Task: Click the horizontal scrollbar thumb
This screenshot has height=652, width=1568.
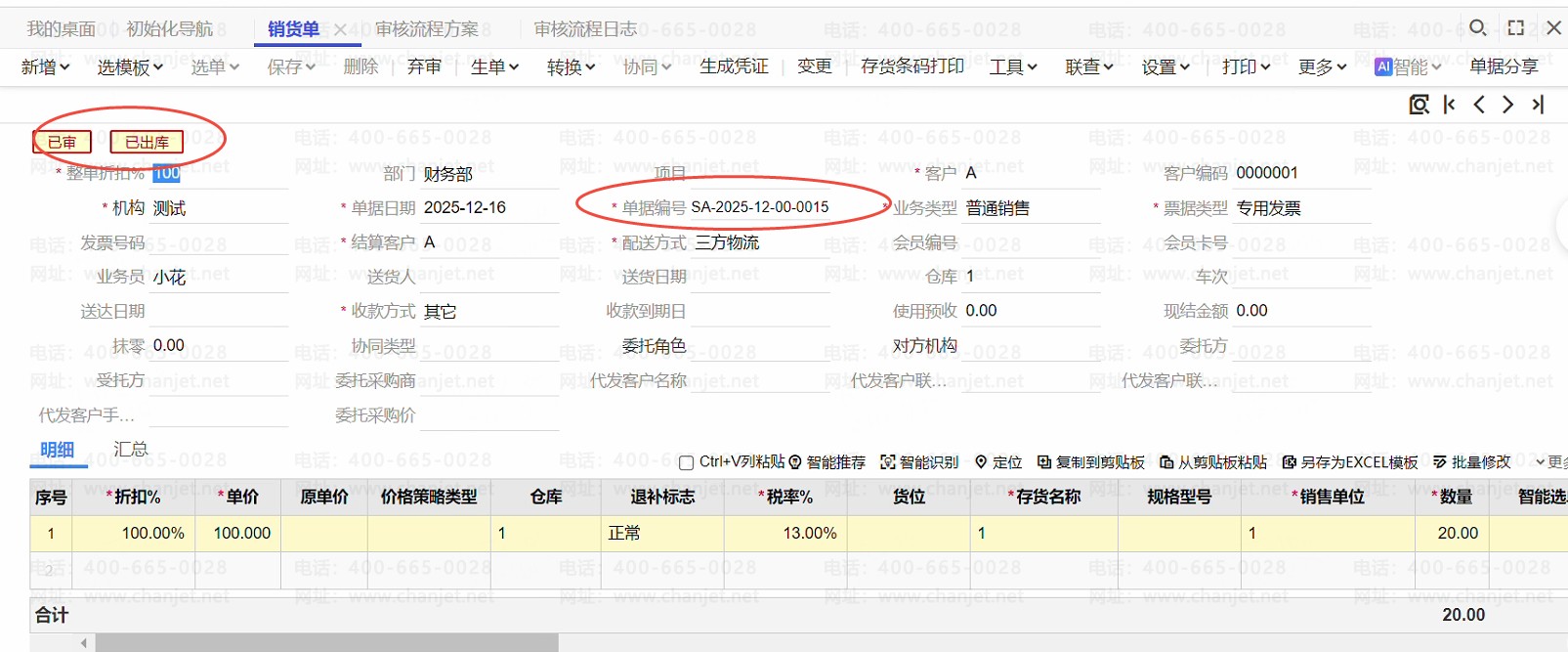Action: coord(326,642)
